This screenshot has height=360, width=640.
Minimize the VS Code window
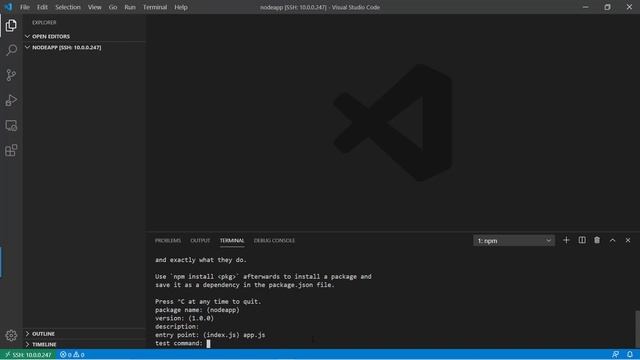pyautogui.click(x=585, y=7)
